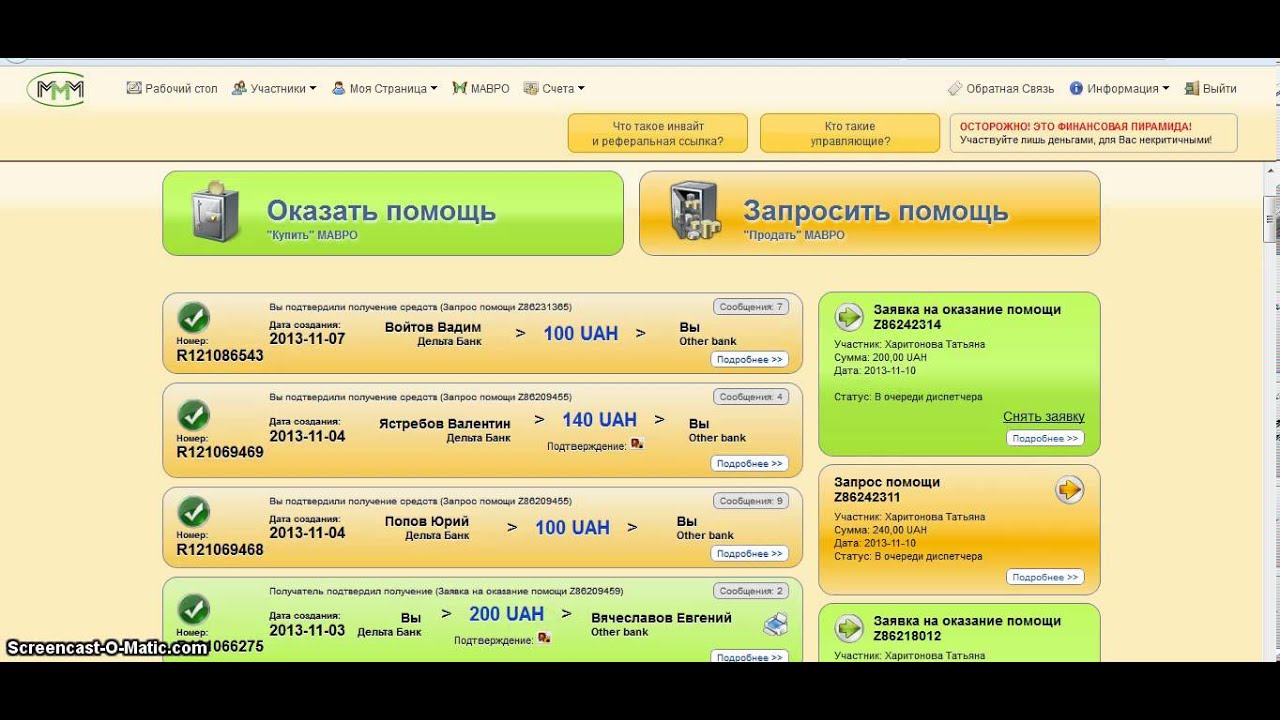Click Подробнее on request Z86242311

pos(1045,577)
